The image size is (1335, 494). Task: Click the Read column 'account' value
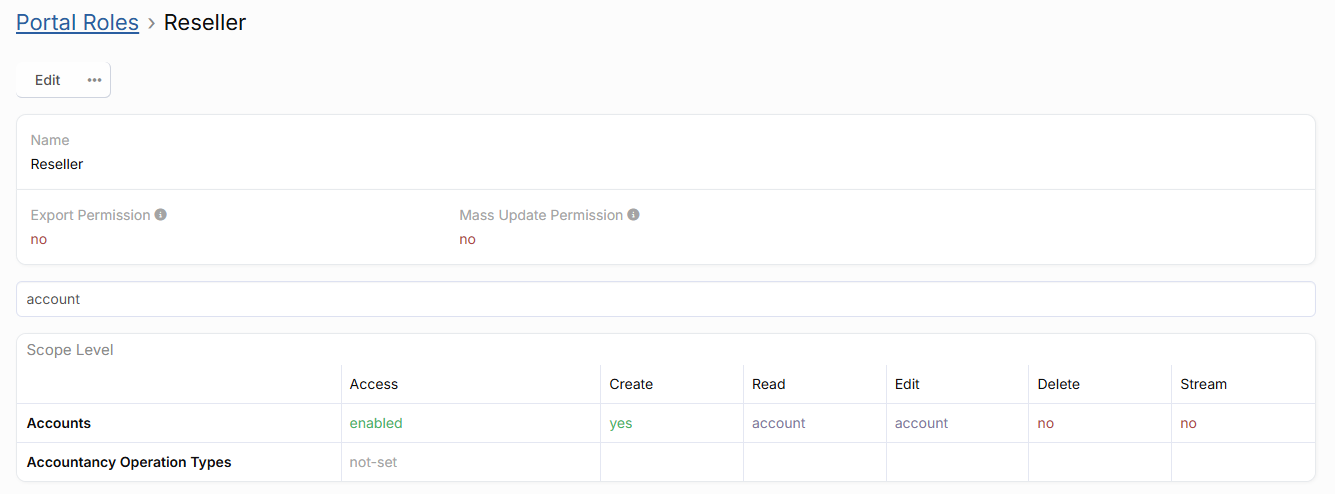click(x=778, y=423)
